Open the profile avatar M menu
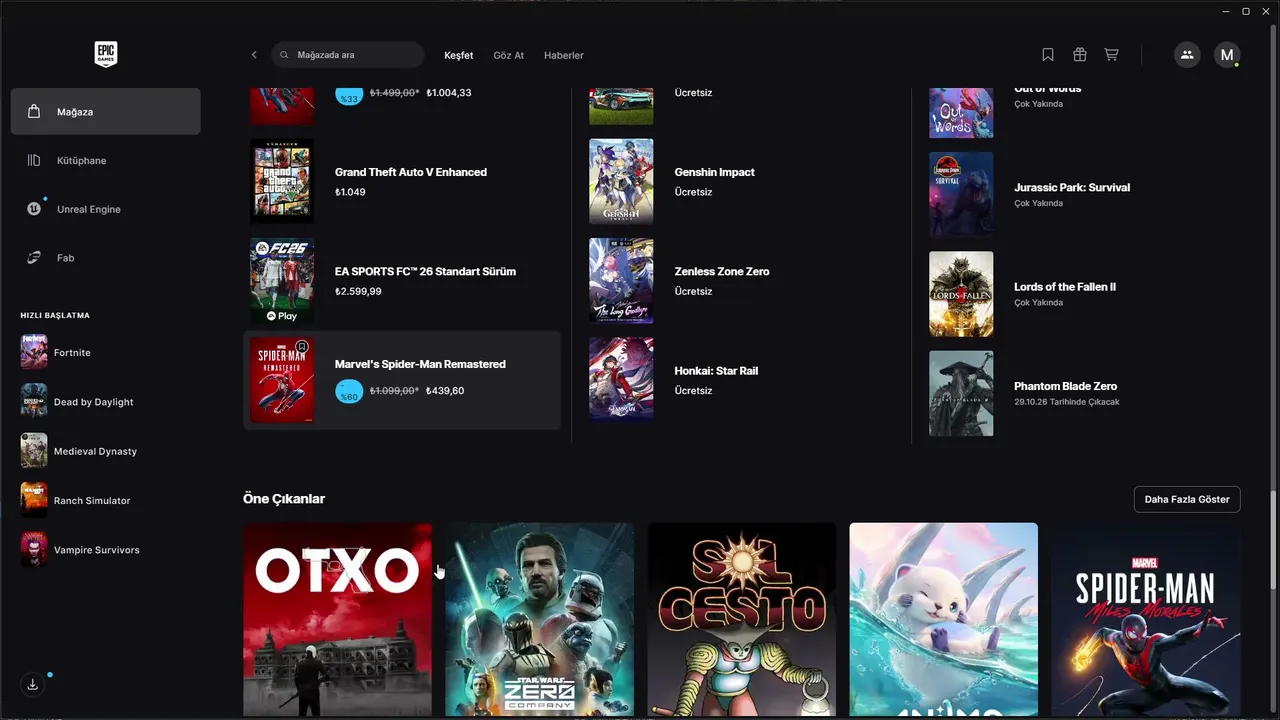The height and width of the screenshot is (720, 1280). point(1227,55)
